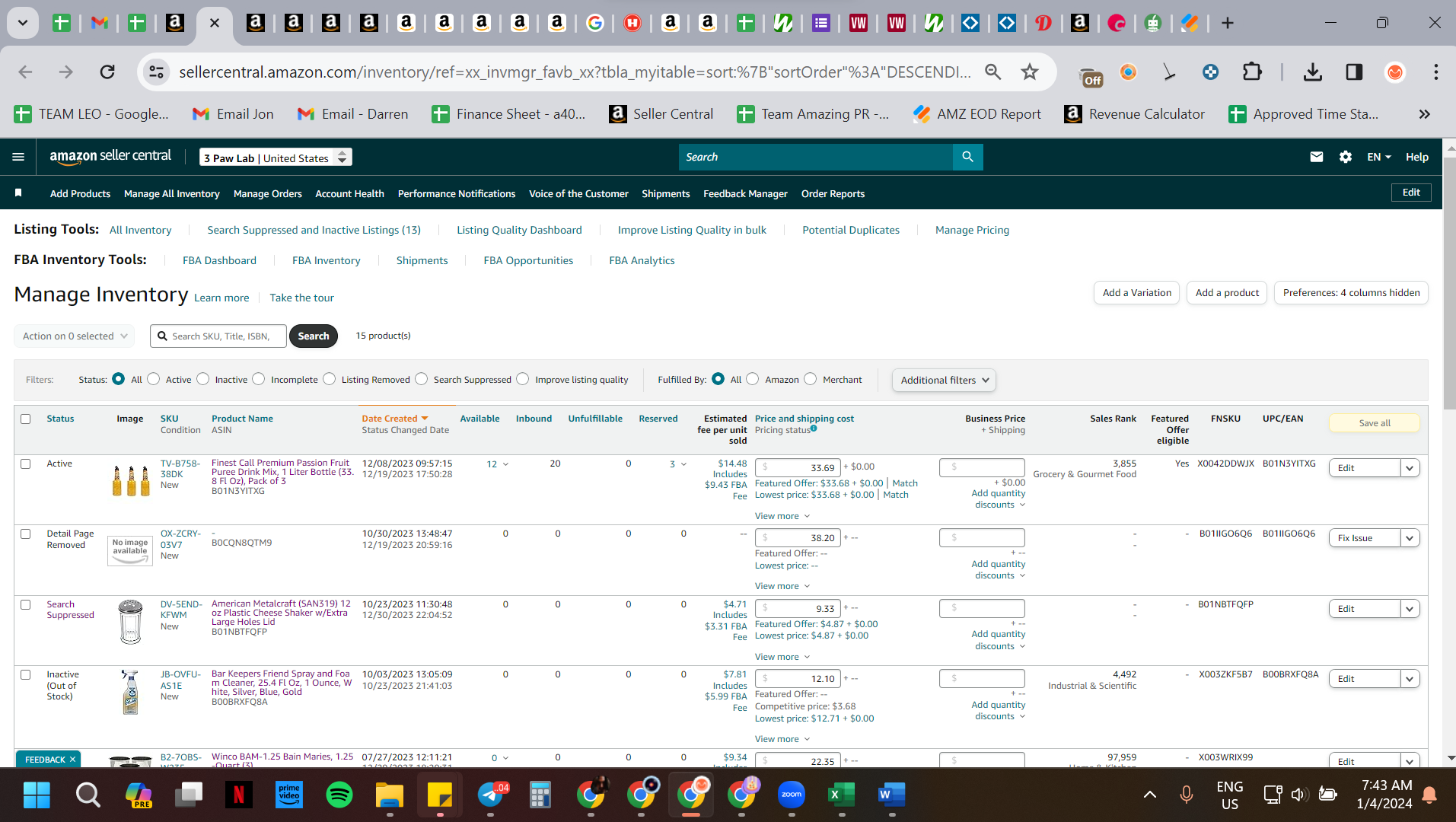Open the Seller Central hamburger menu
The image size is (1456, 822).
click(x=18, y=157)
